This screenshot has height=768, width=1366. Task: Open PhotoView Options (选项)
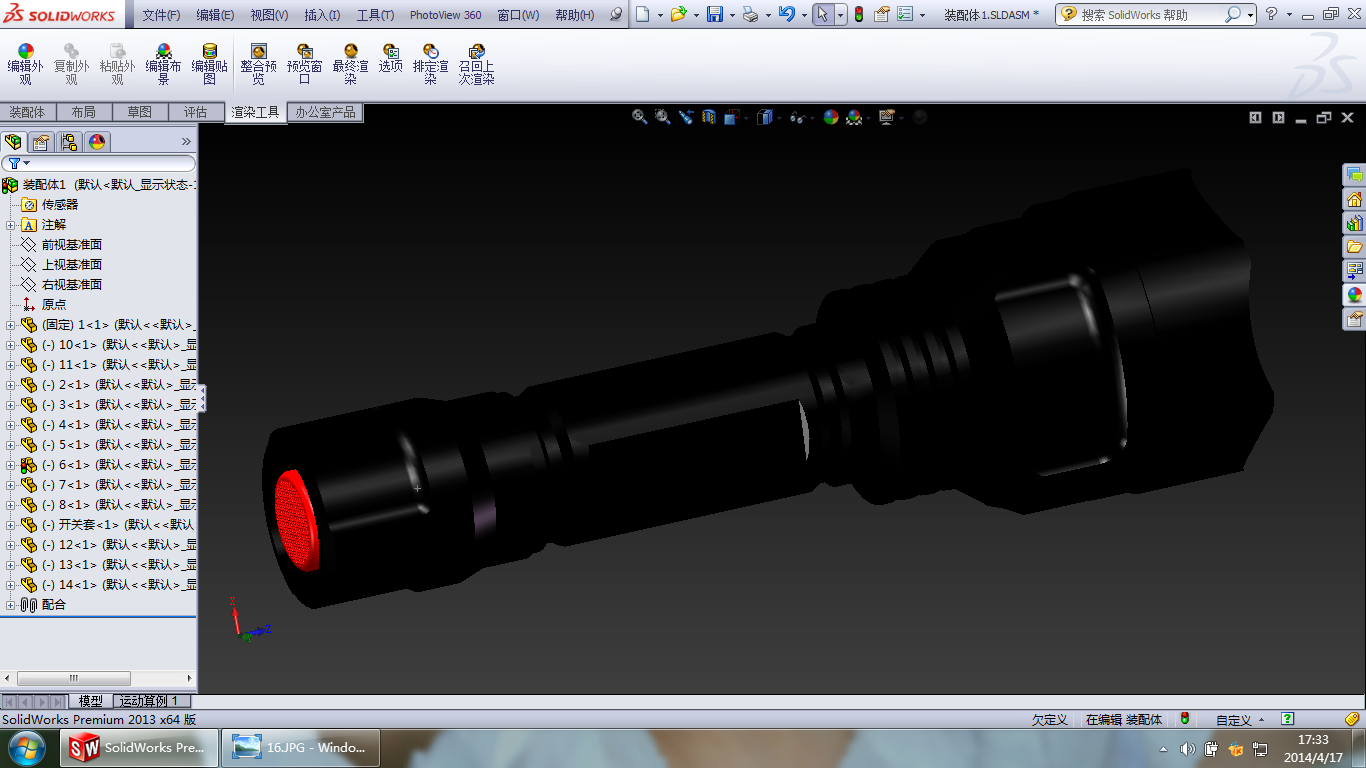(390, 58)
